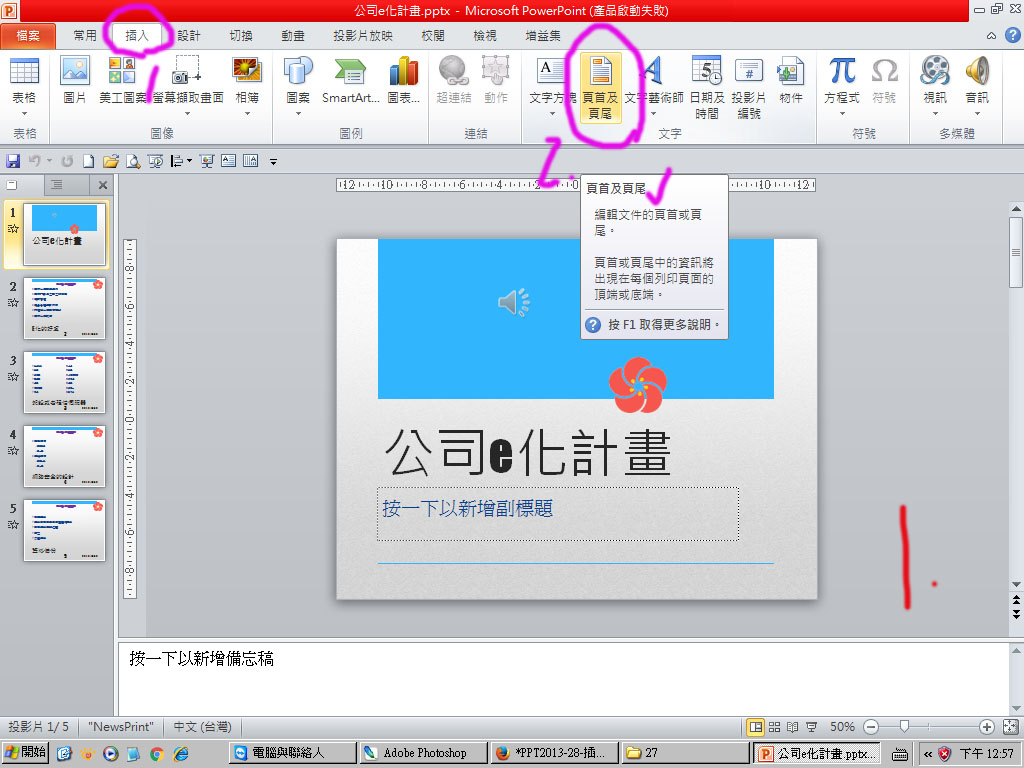1024x768 pixels.
Task: Click the PowerPoint Help question mark icon
Action: [x=1012, y=35]
